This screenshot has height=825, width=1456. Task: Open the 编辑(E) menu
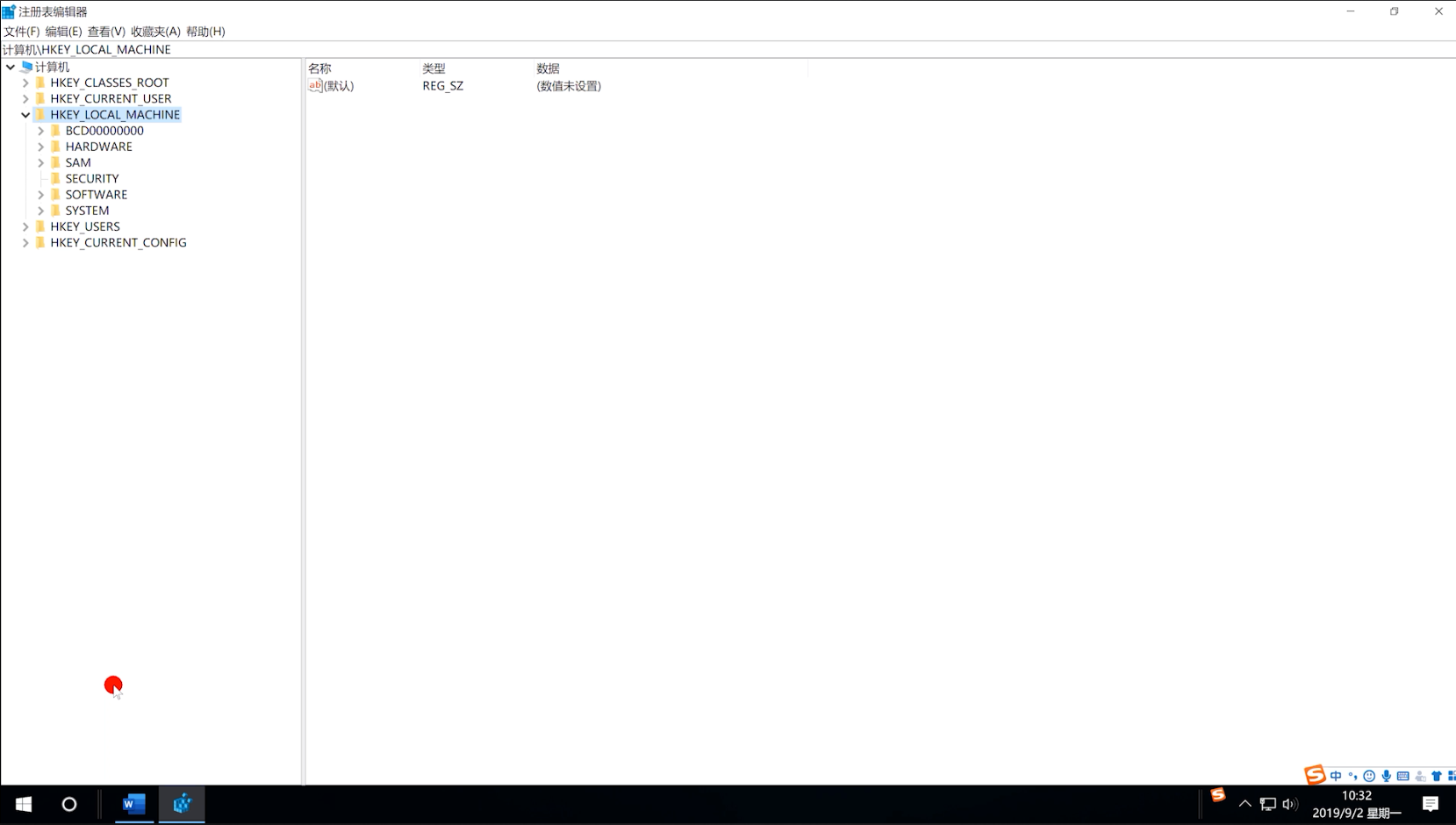pyautogui.click(x=63, y=32)
